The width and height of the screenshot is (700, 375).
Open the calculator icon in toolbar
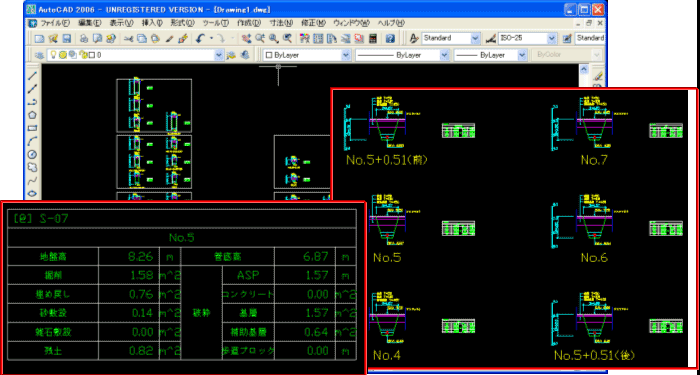(373, 38)
